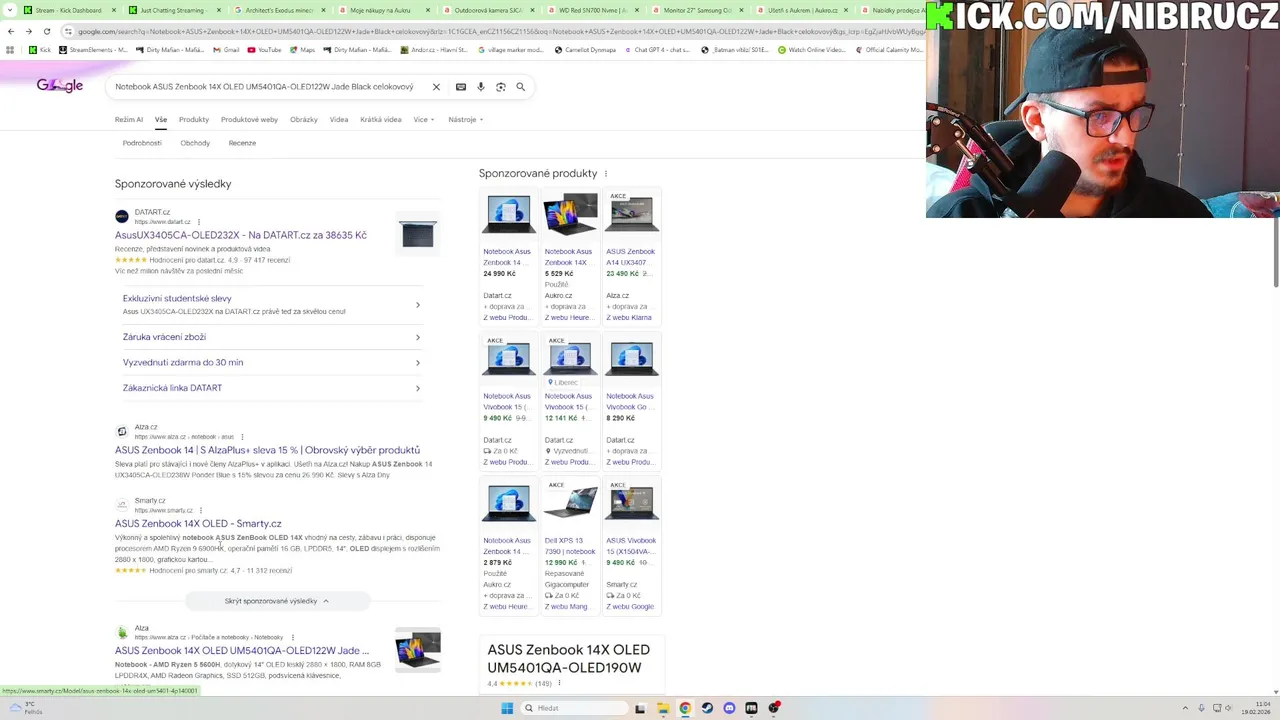Open Maps bookmark

coord(302,49)
